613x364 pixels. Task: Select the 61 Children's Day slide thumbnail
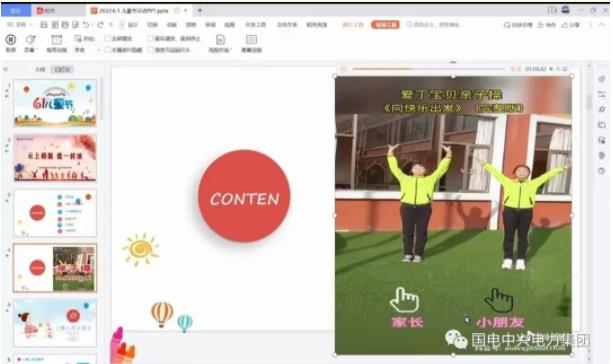(55, 103)
